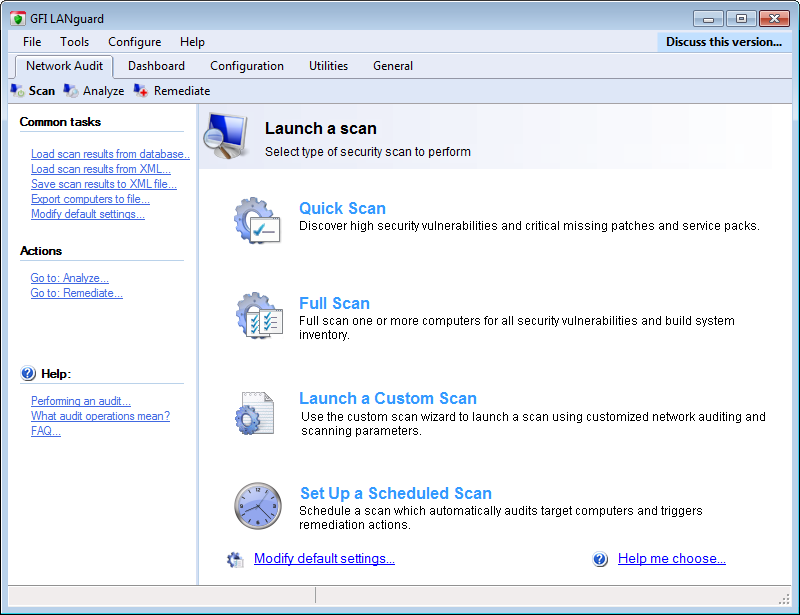Image resolution: width=800 pixels, height=615 pixels.
Task: Click the GFI LANguard title bar icon
Action: click(18, 19)
